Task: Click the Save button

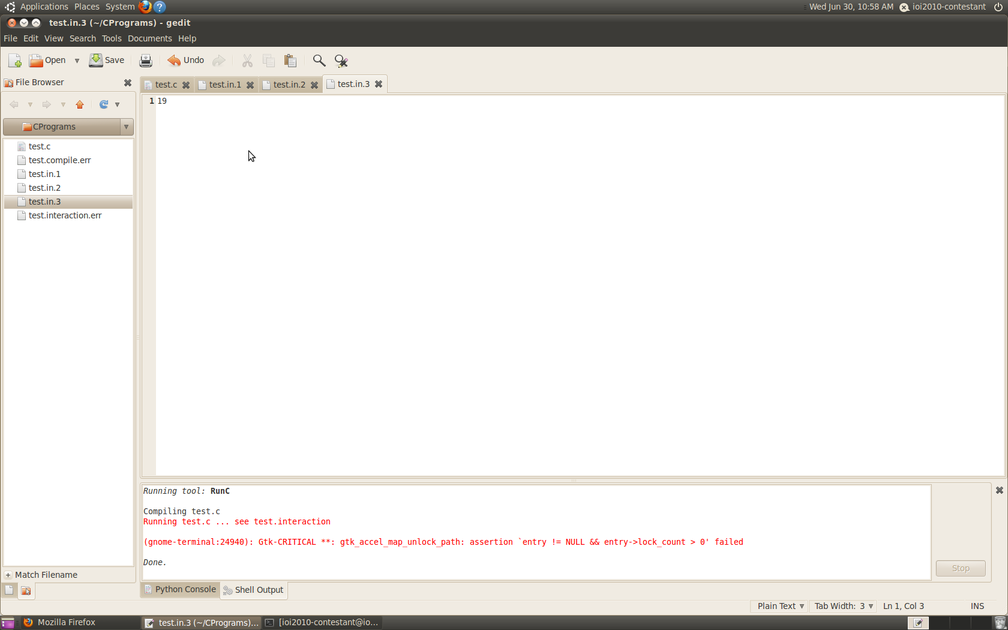Action: pyautogui.click(x=107, y=61)
